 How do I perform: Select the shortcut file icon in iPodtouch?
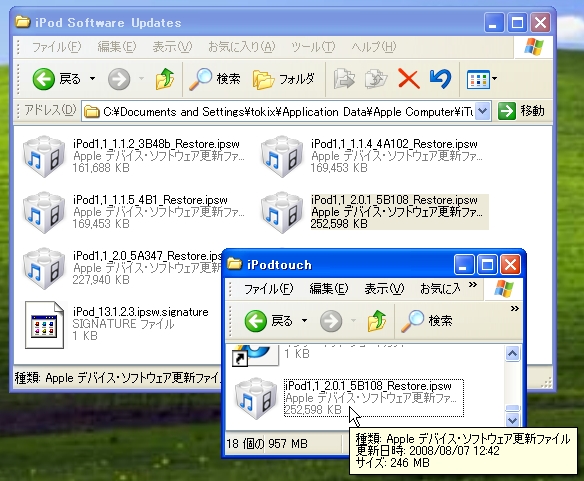pyautogui.click(x=256, y=355)
